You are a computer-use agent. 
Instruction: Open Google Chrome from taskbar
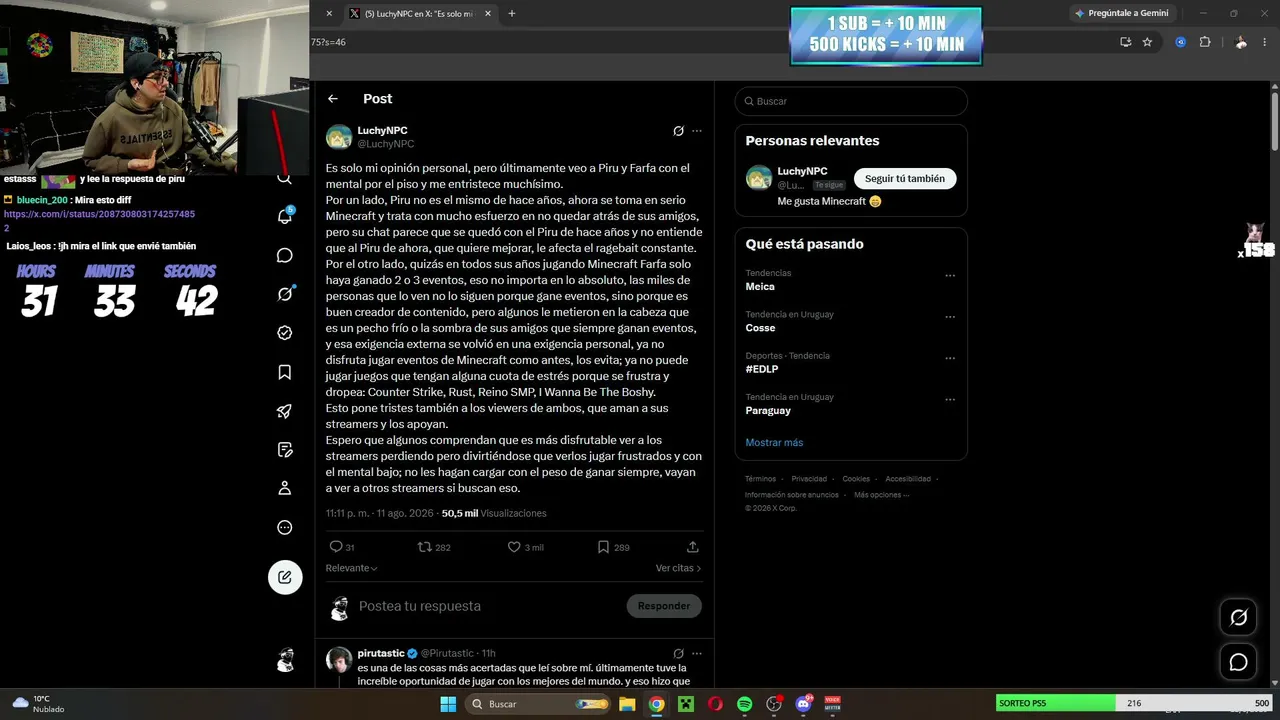656,704
